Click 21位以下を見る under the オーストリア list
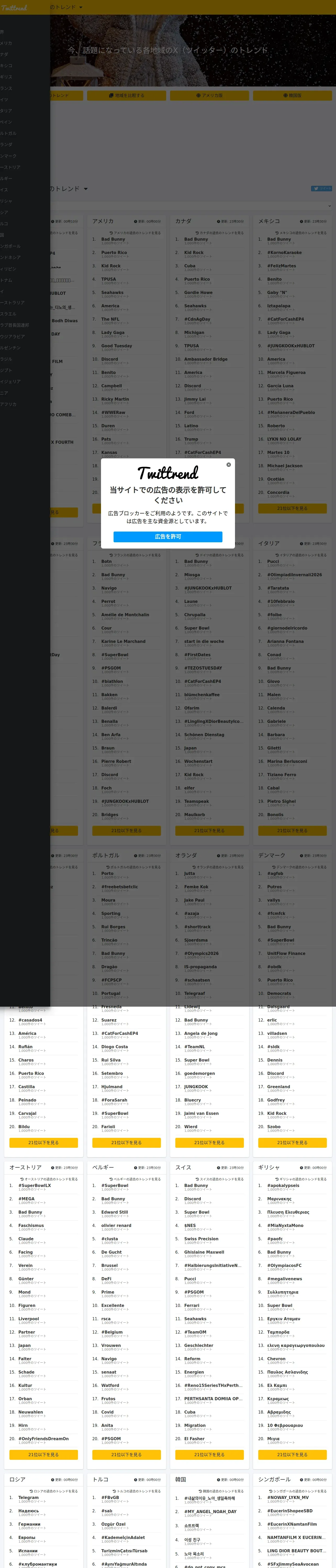Viewport: 336px width, 1568px height. pyautogui.click(x=43, y=1454)
